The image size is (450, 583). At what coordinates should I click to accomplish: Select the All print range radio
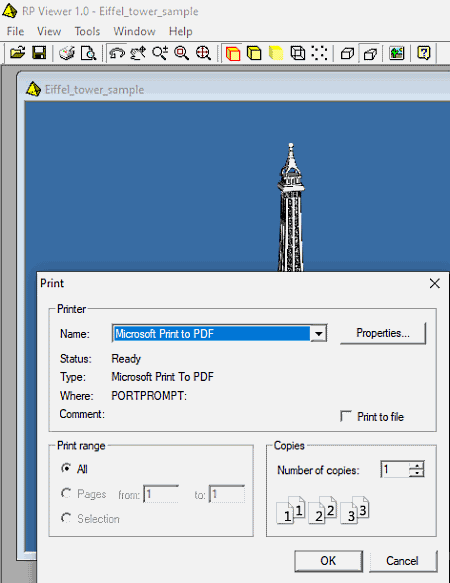[66, 468]
